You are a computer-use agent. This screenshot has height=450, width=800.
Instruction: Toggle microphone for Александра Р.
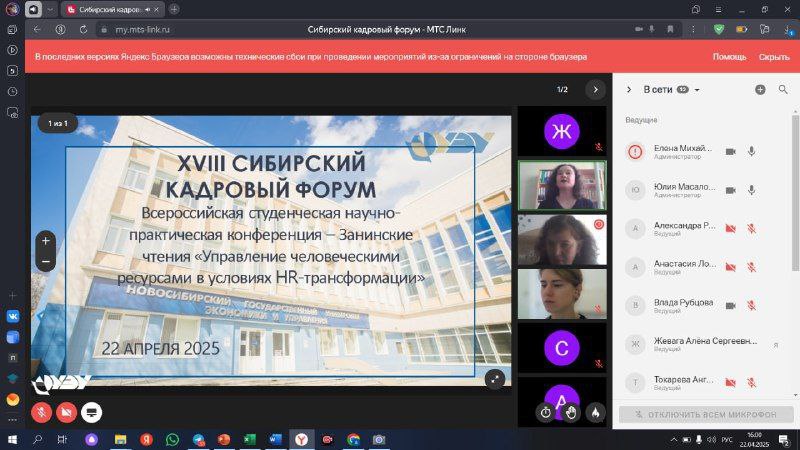point(752,227)
